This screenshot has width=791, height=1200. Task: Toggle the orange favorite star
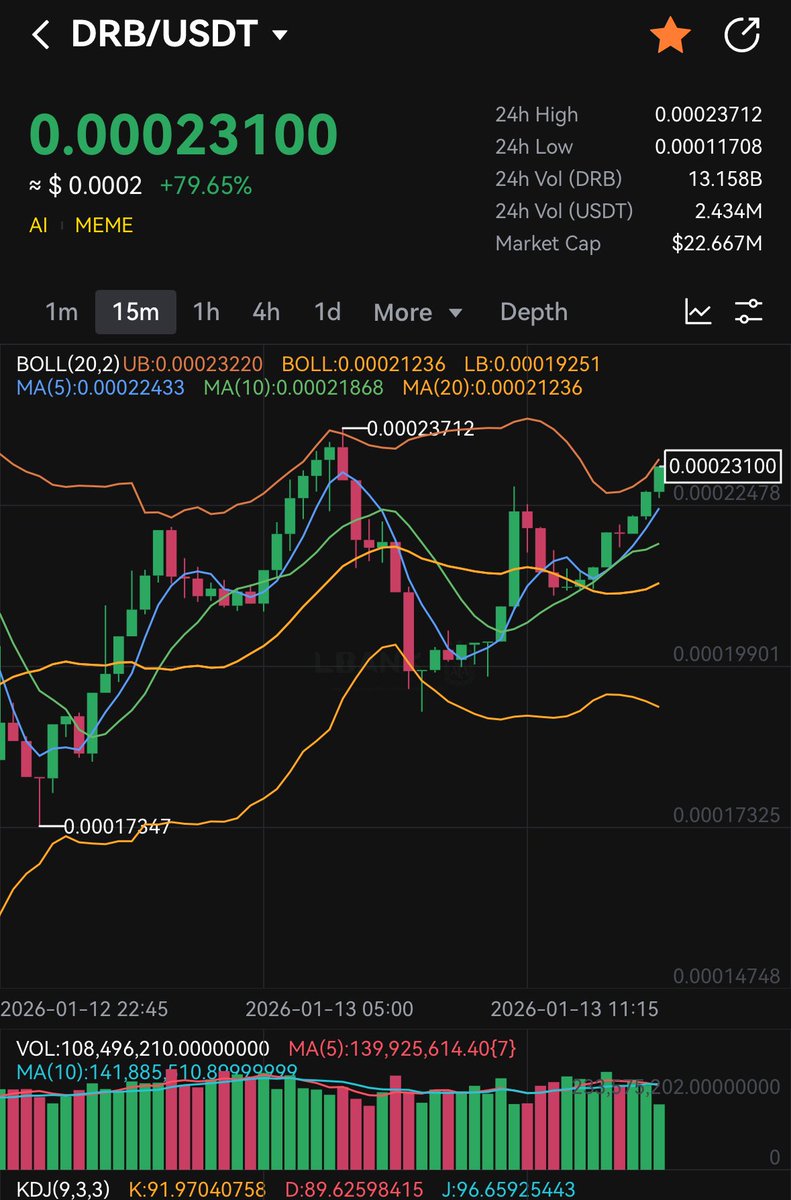(x=670, y=36)
